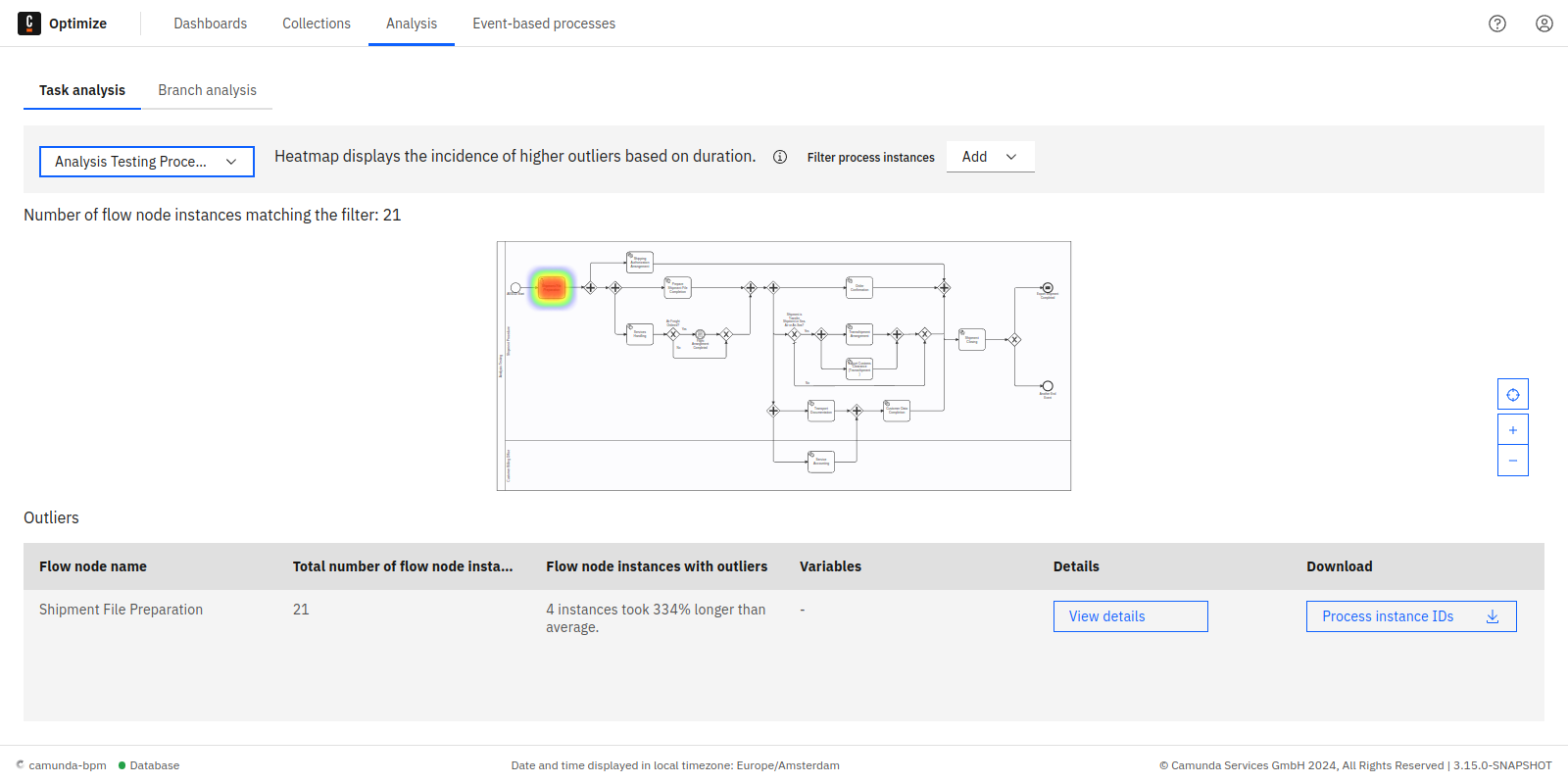
Task: Click the Process instance IDs download button
Action: 1411,616
